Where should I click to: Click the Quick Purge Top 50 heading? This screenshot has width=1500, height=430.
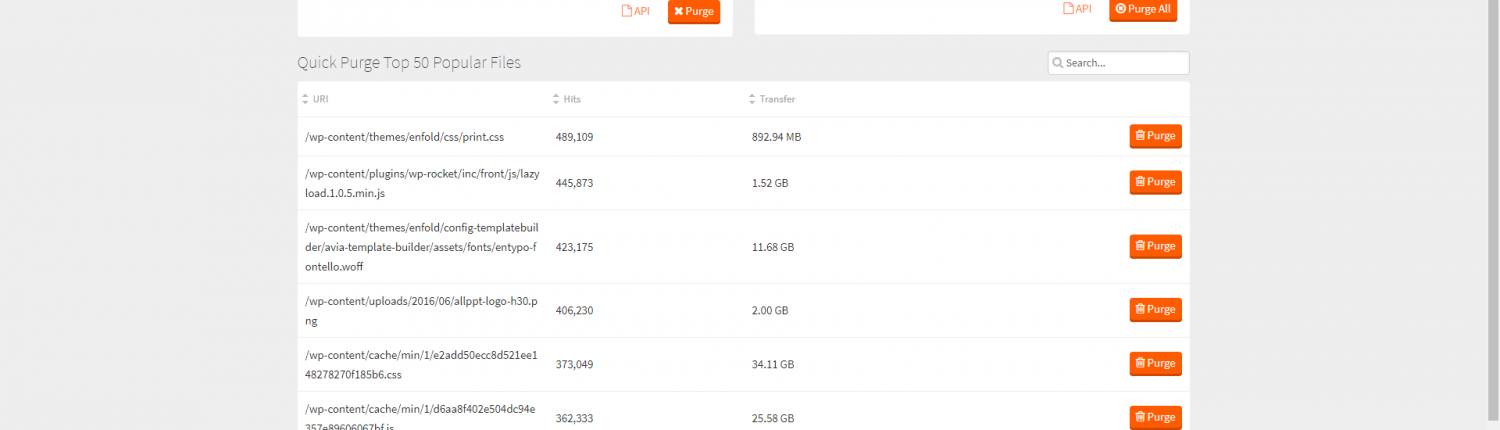tap(408, 63)
